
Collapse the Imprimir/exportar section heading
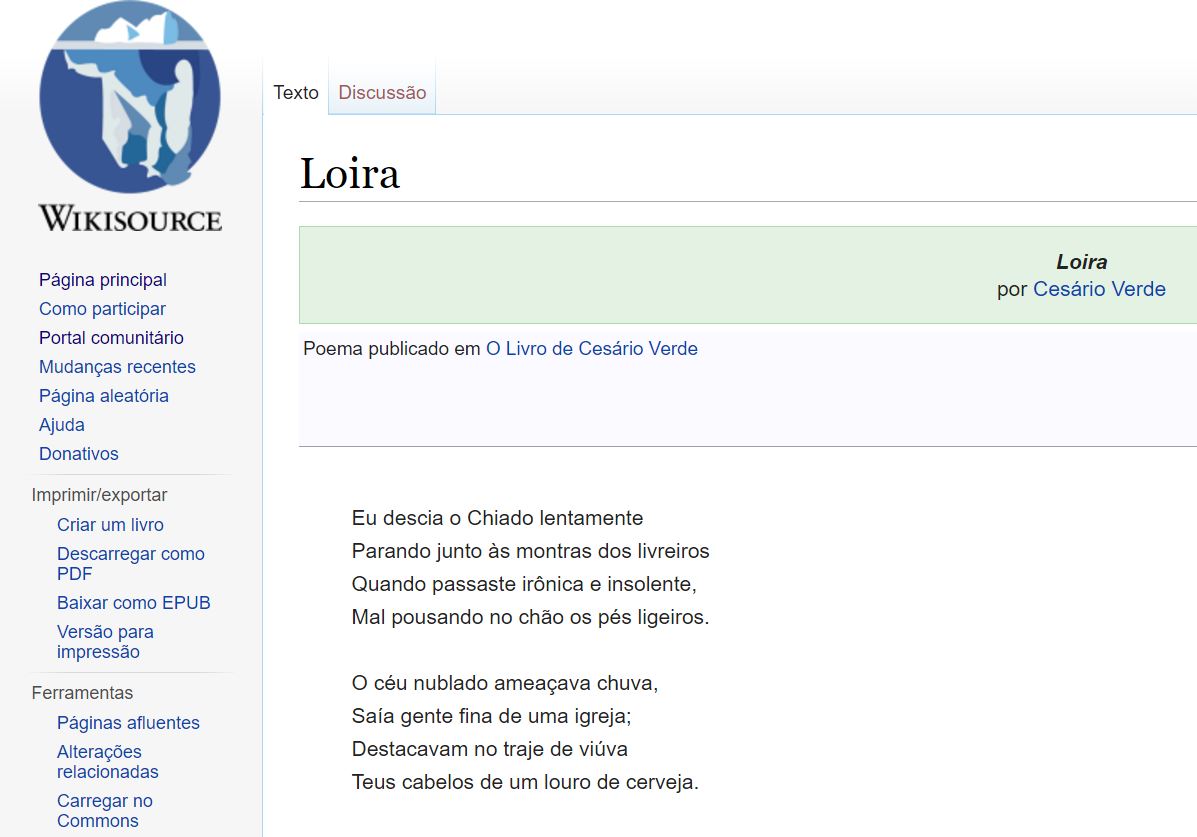[99, 495]
